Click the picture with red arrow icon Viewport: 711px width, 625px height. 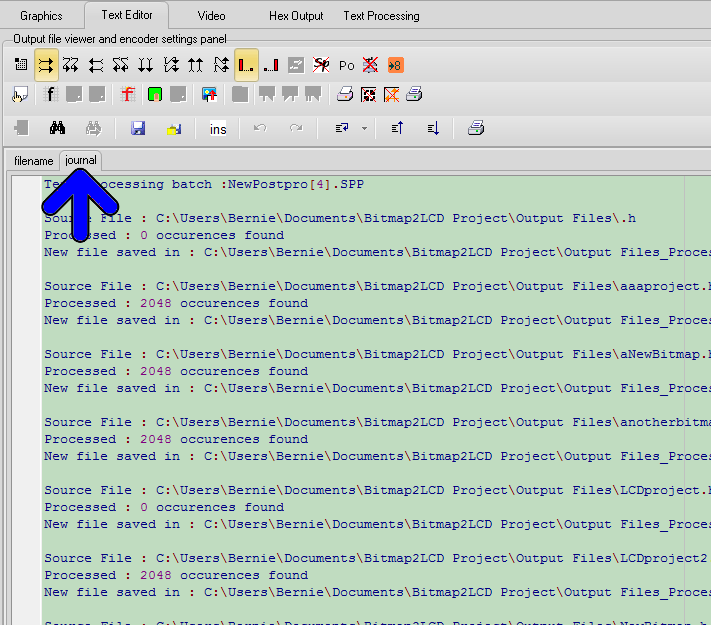209,95
